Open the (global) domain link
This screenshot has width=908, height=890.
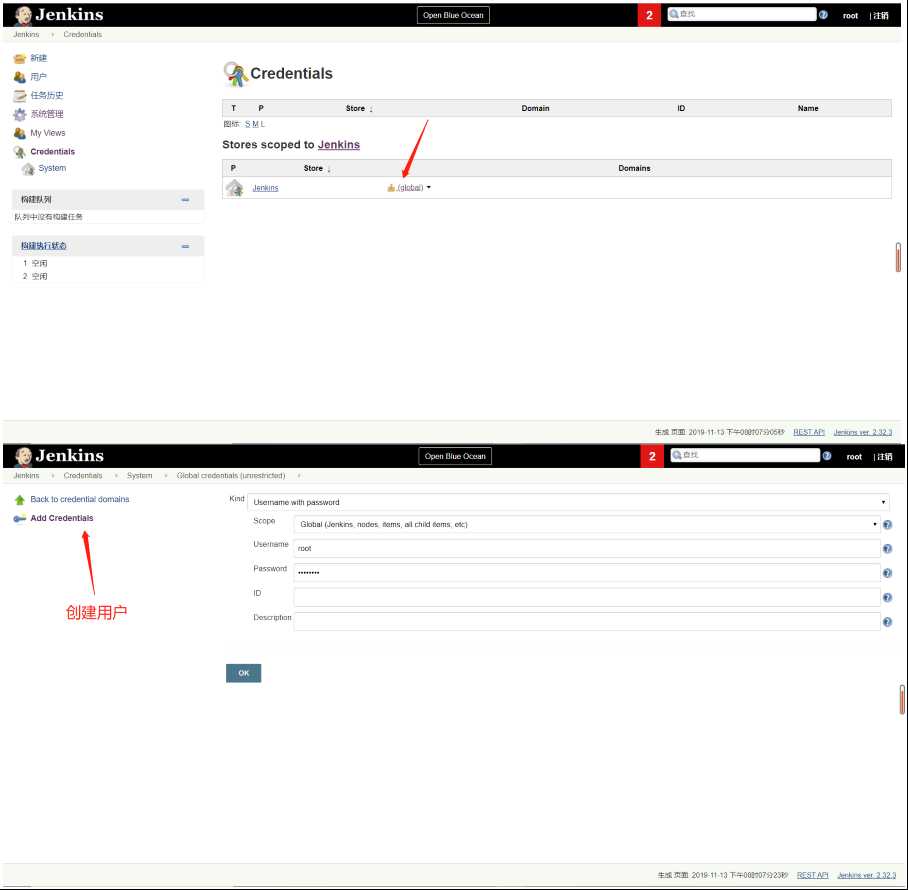[x=410, y=188]
